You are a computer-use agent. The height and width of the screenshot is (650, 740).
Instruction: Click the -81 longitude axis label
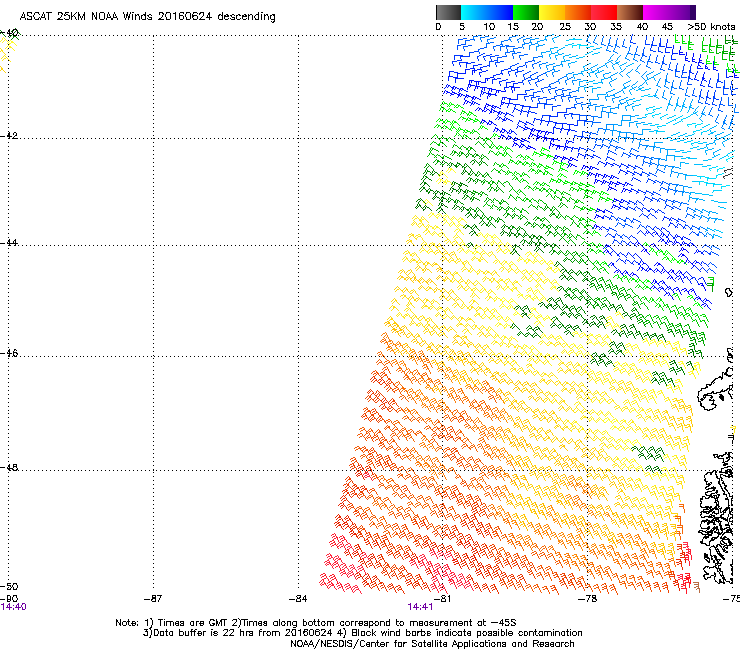coord(442,599)
